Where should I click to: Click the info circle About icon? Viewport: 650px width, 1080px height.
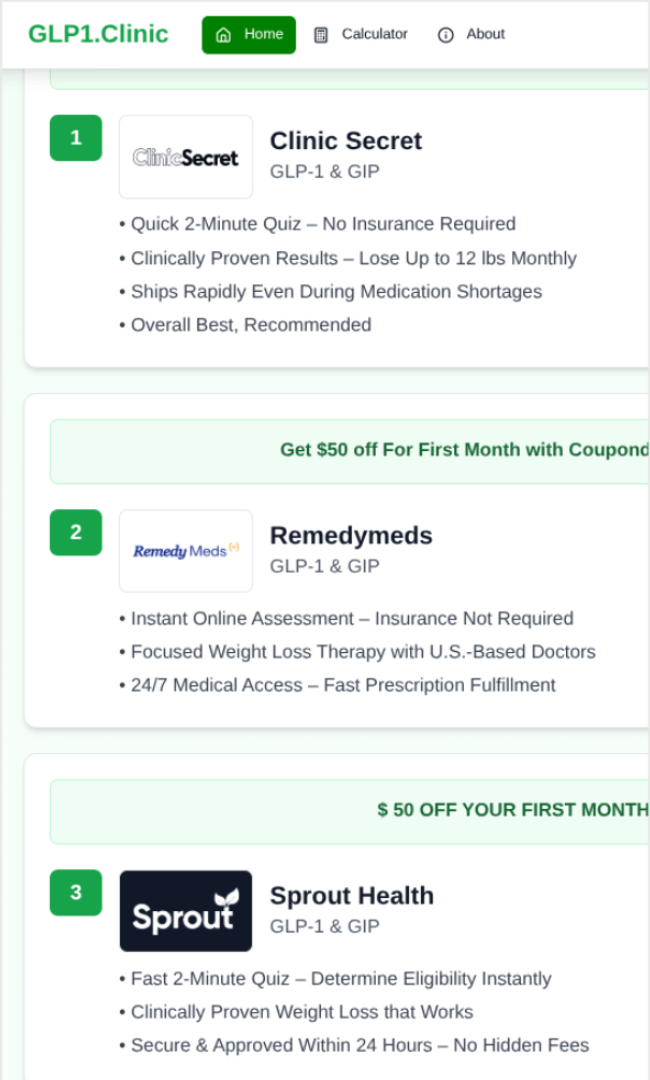[446, 35]
